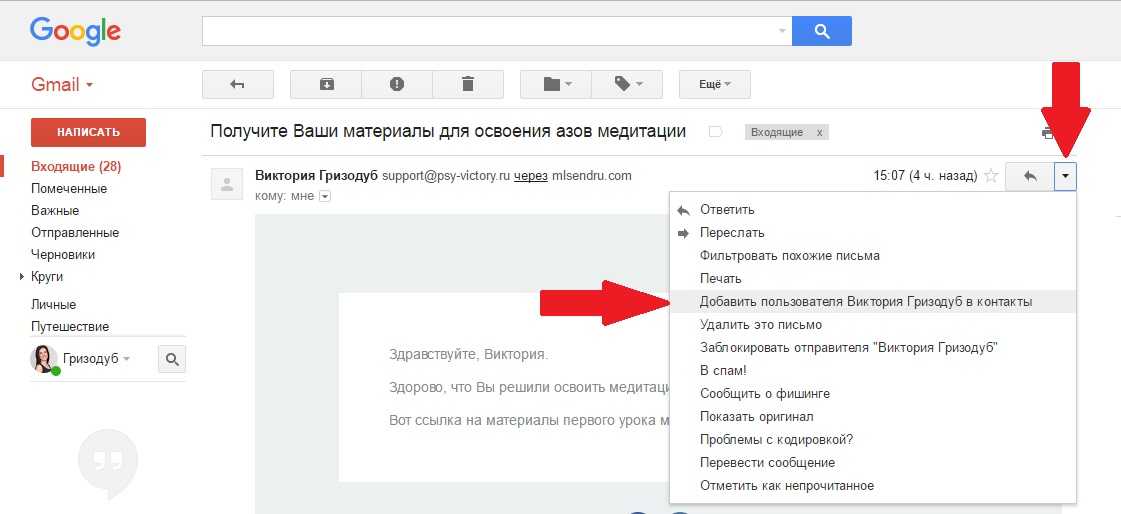Viewport: 1121px width, 514px height.
Task: Click the sender's blank avatar icon
Action: point(227,185)
